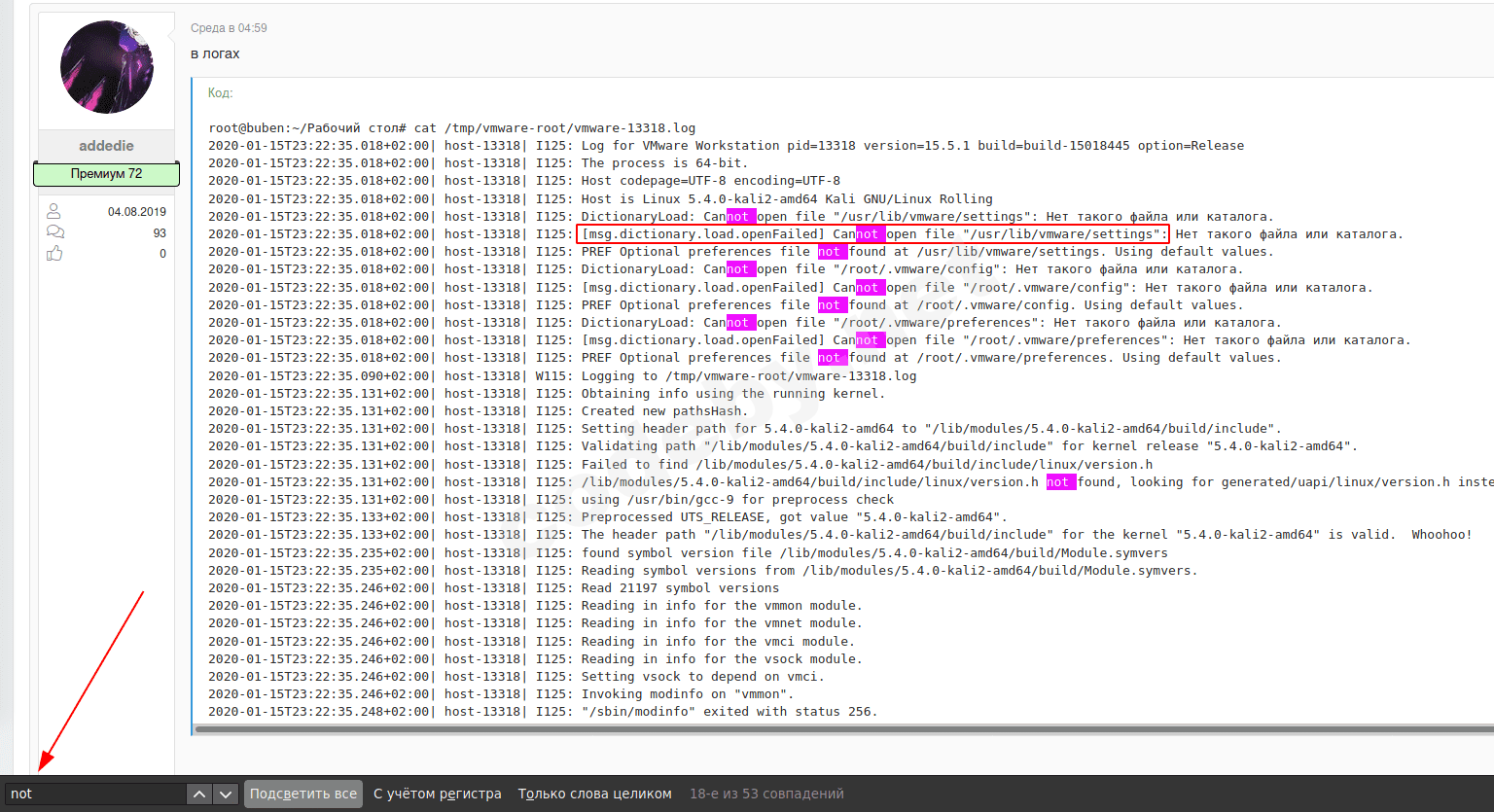Screen dimensions: 1494x812
Task: Click the DictionaryLoad line for "/root/.vmware/config"
Action: pos(726,269)
